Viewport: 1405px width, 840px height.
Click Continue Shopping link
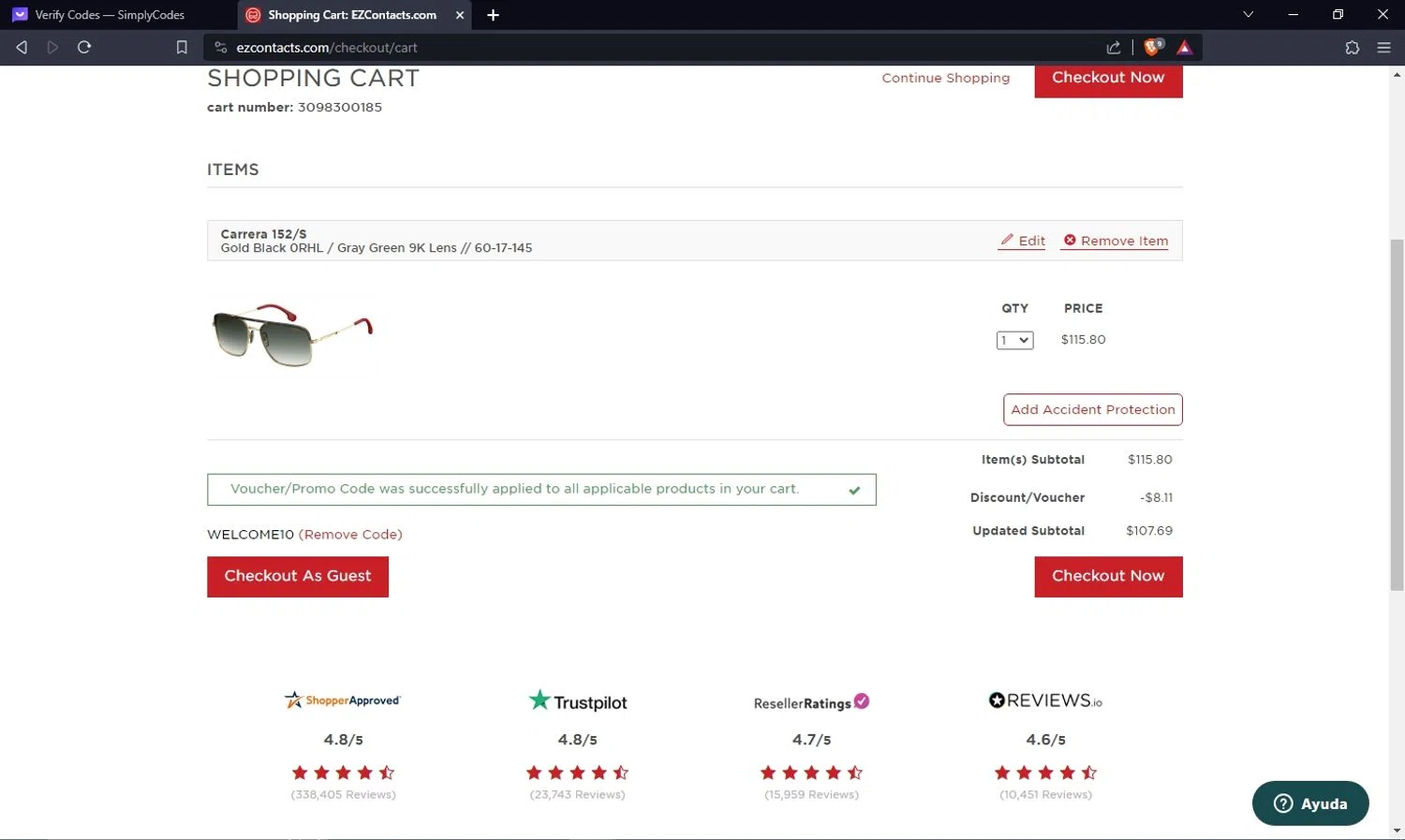click(x=945, y=78)
